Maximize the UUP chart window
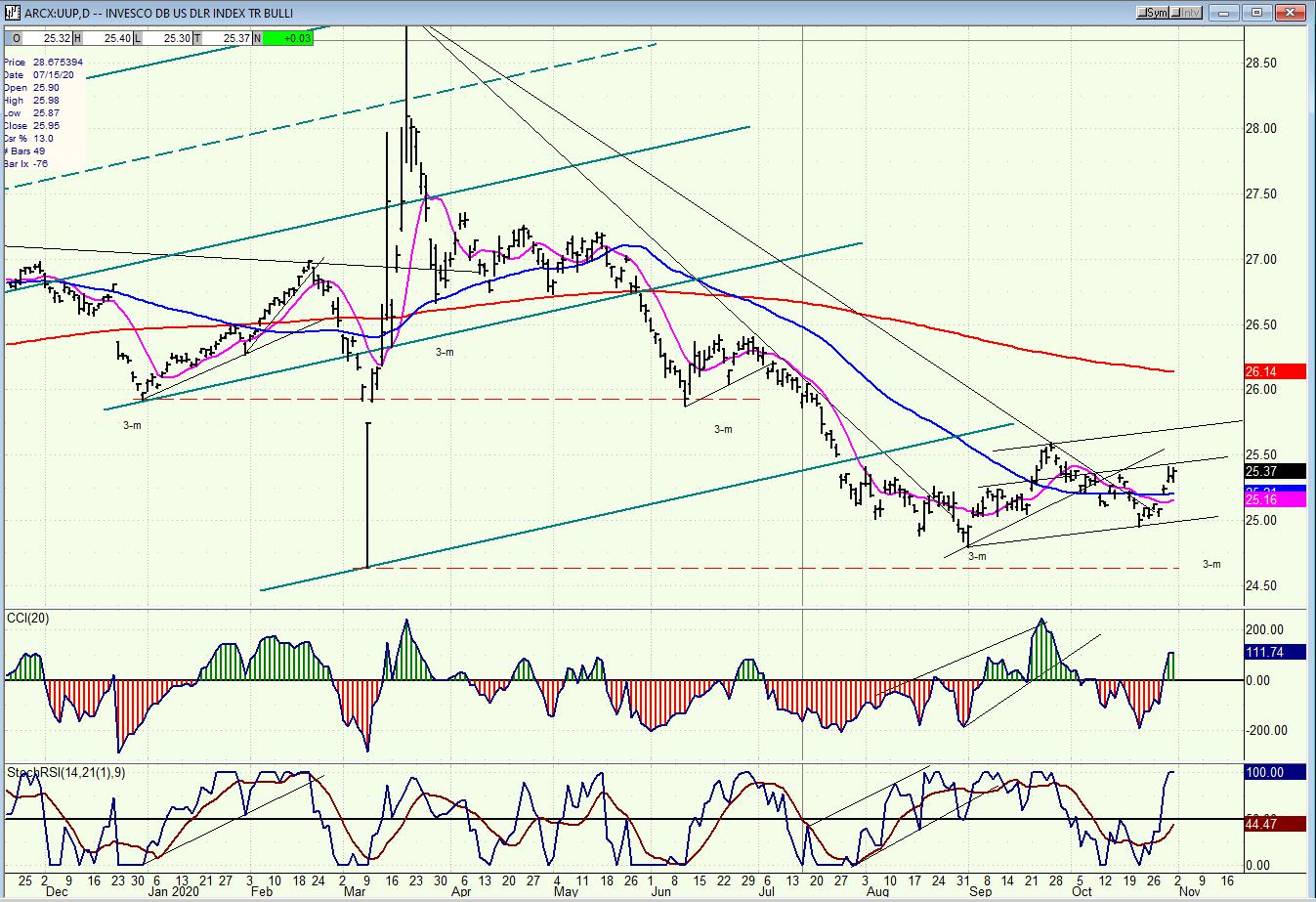Screen dimensions: 1316x902 point(1256,13)
